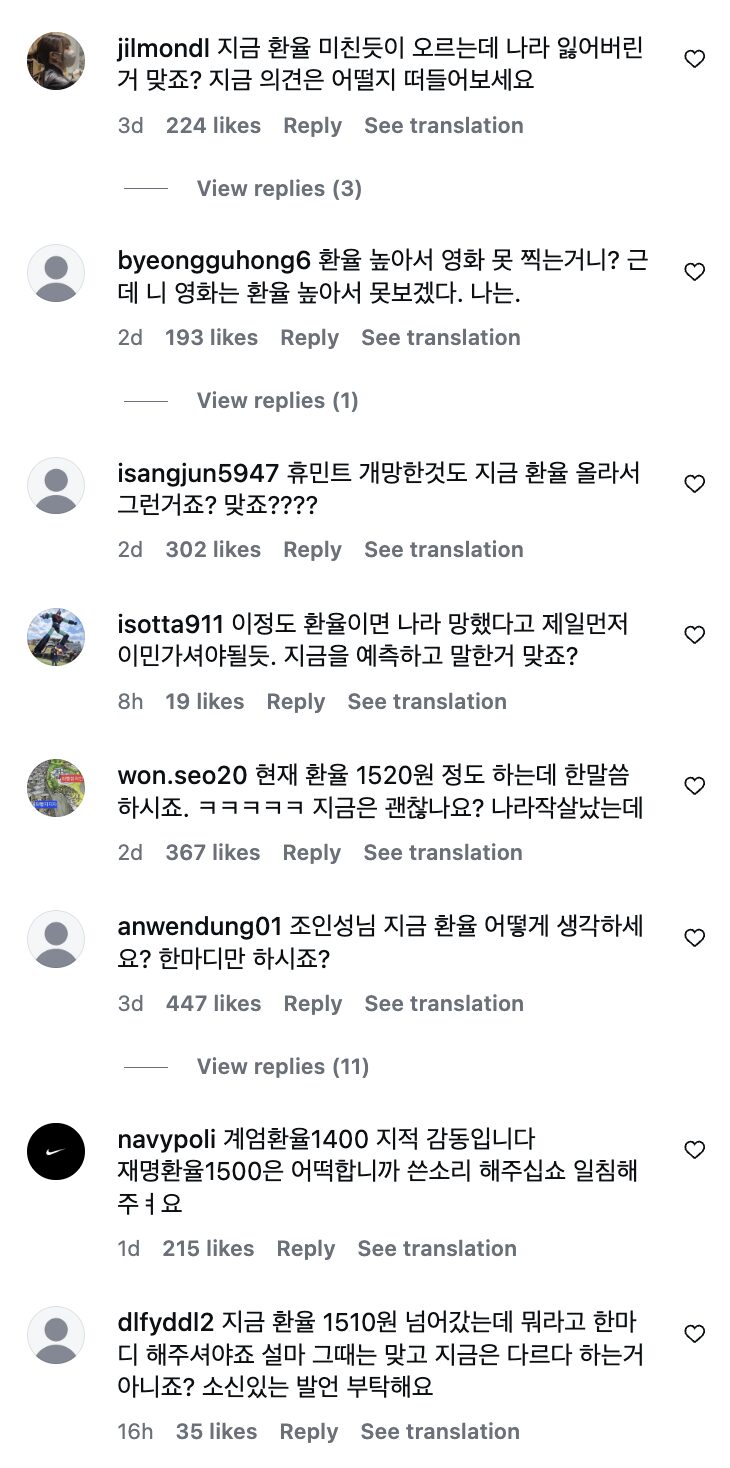Like isangjun5947's comment with the heart icon
Screen dimensions: 730x1468
pos(694,483)
